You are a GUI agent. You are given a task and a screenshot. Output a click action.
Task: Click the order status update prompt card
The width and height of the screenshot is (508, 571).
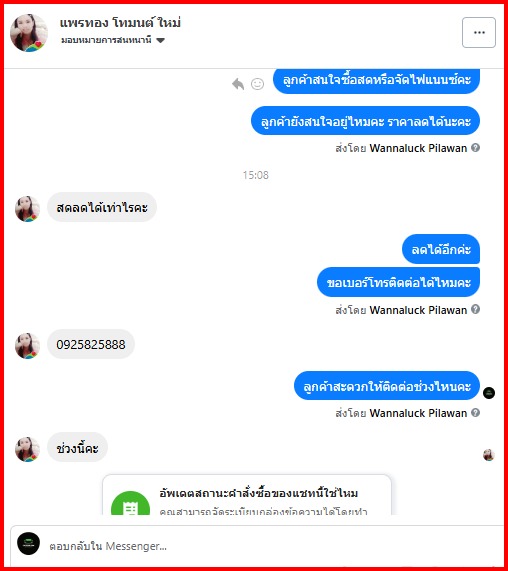tap(247, 495)
